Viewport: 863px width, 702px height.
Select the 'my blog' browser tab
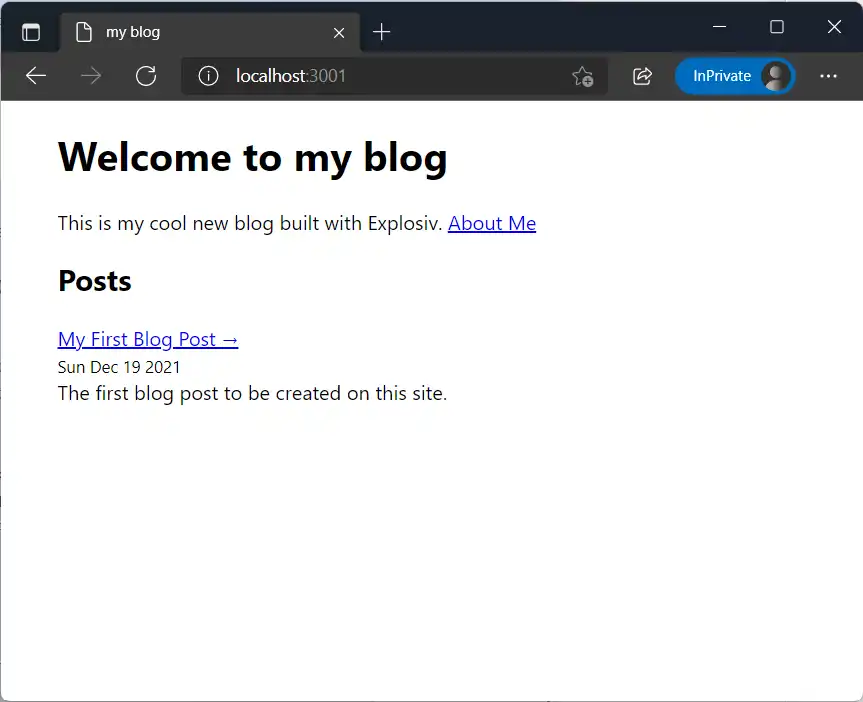point(200,32)
